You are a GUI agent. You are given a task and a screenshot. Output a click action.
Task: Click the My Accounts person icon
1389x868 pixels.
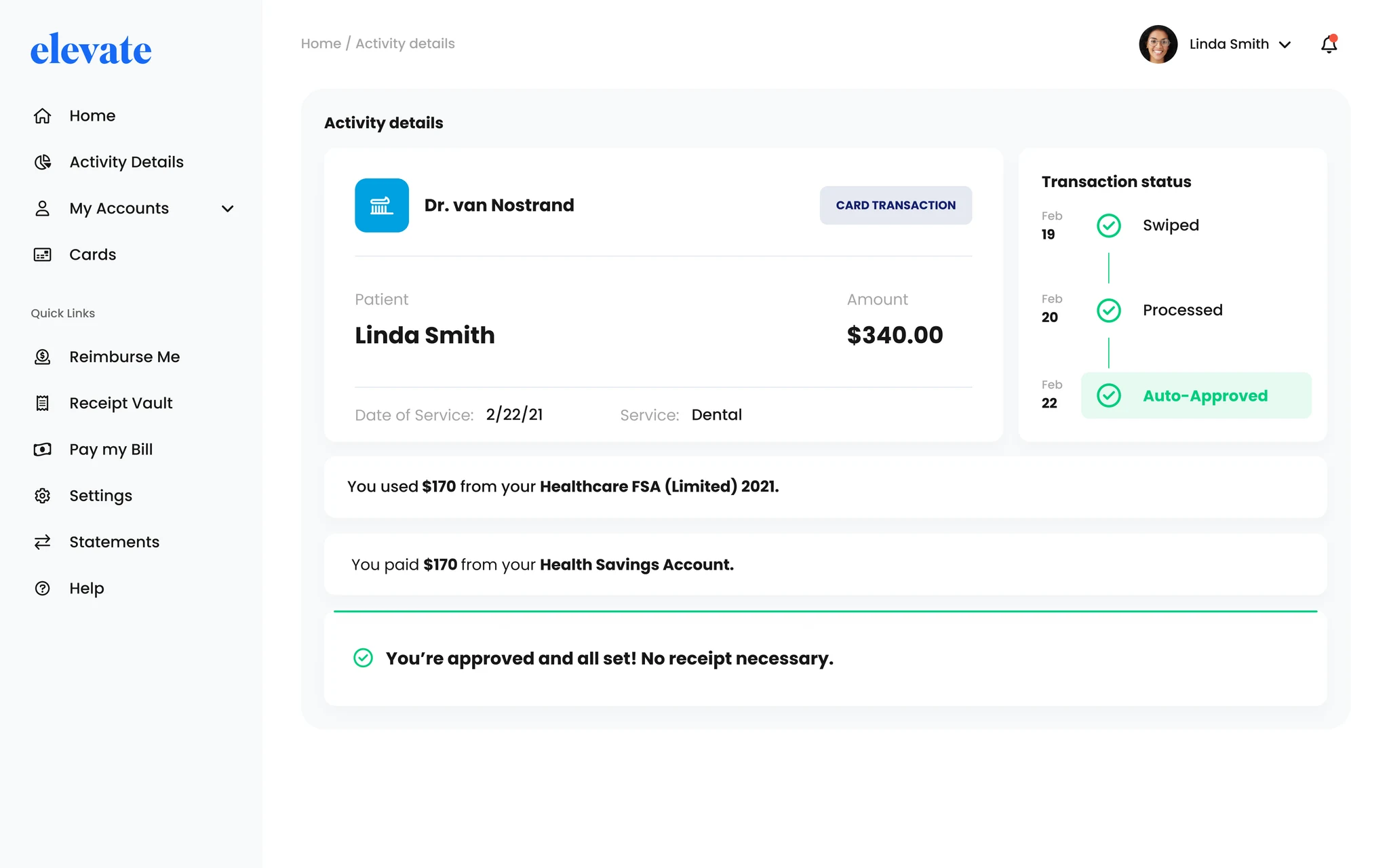coord(42,208)
